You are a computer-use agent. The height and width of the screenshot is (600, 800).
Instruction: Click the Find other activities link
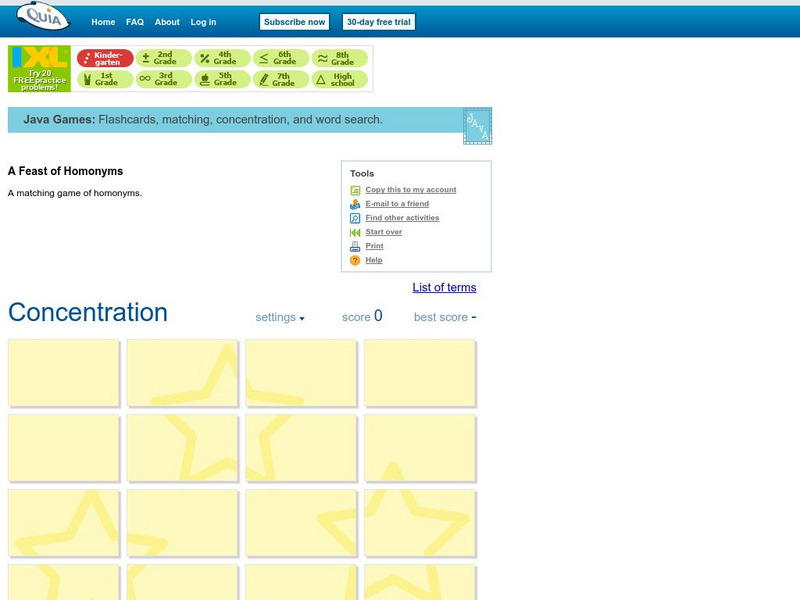[x=402, y=218]
